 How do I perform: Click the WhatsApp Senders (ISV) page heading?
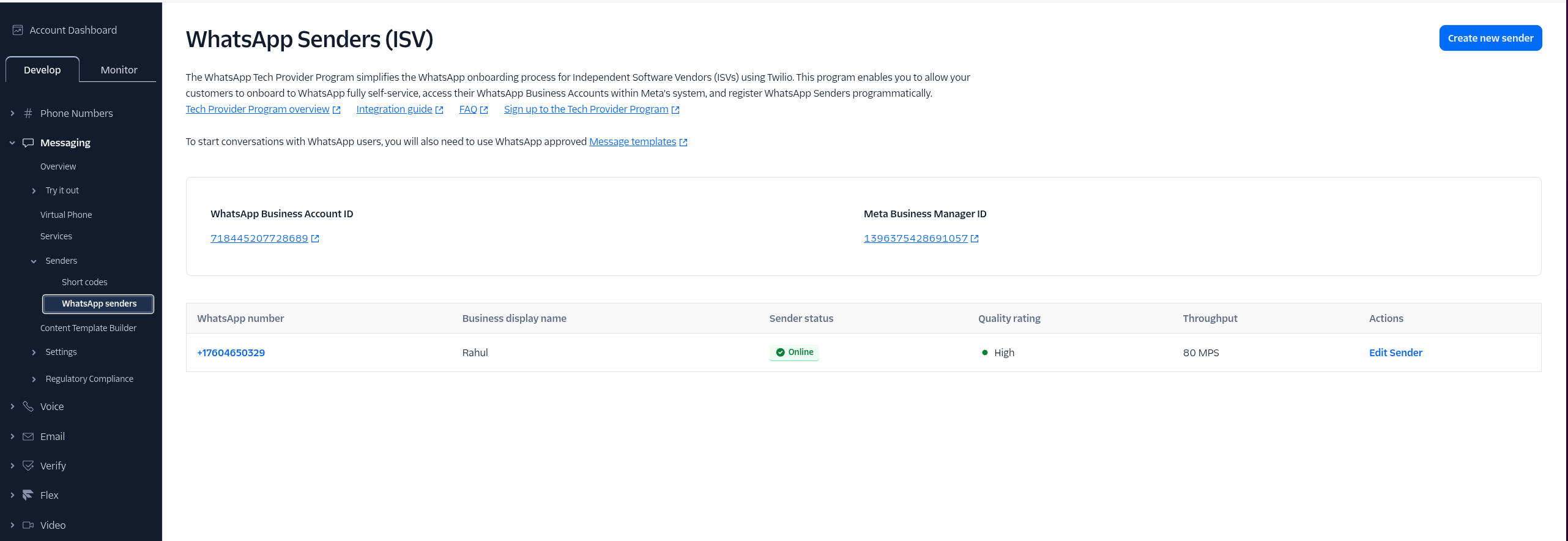pos(310,39)
